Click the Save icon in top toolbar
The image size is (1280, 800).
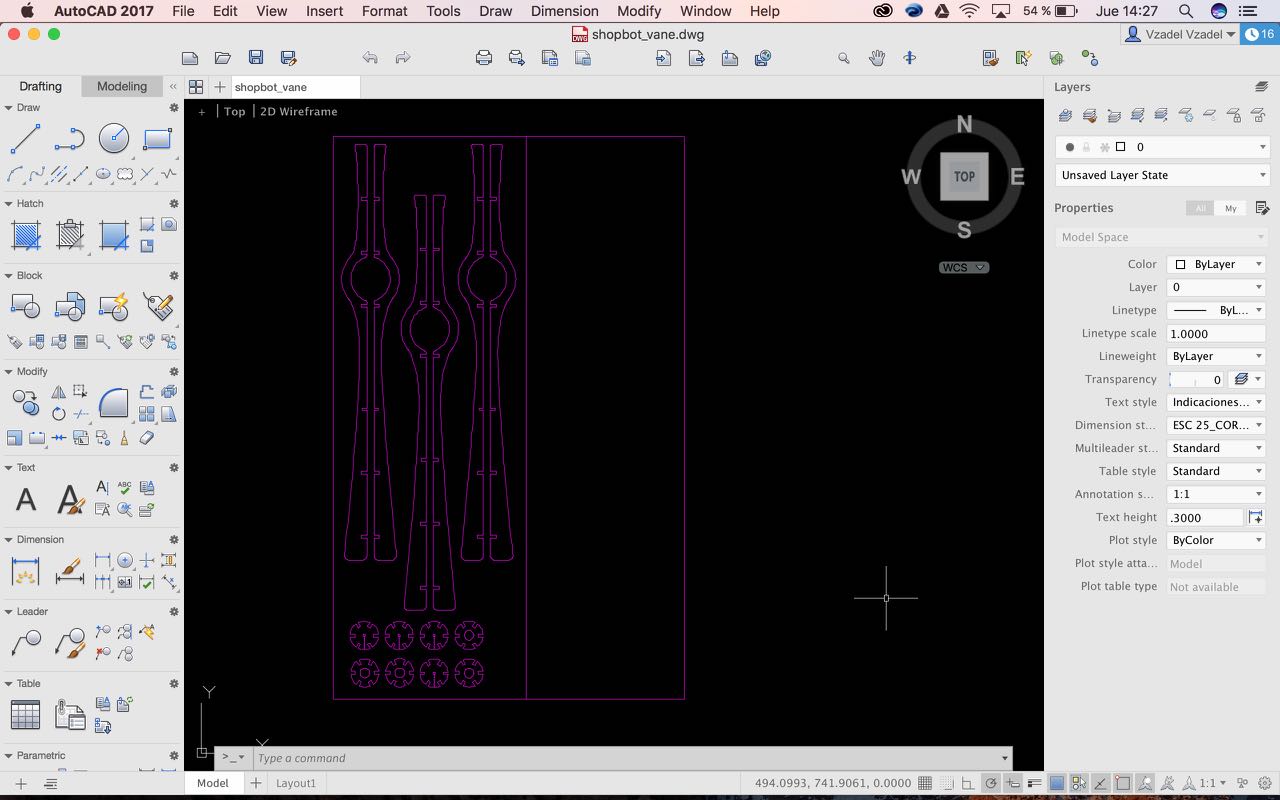256,58
